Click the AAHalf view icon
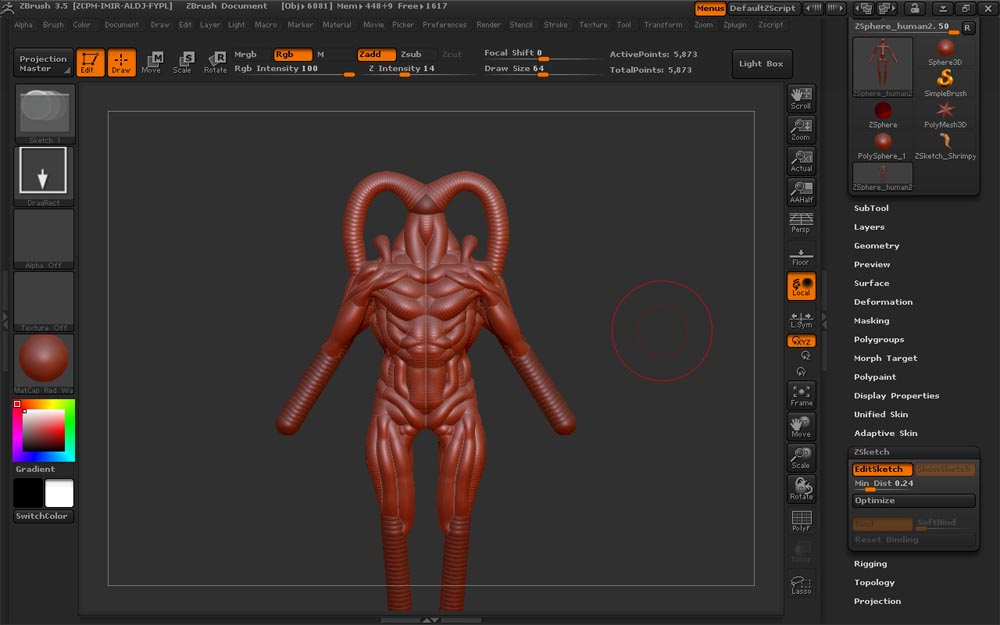Viewport: 1000px width, 625px height. pyautogui.click(x=801, y=191)
